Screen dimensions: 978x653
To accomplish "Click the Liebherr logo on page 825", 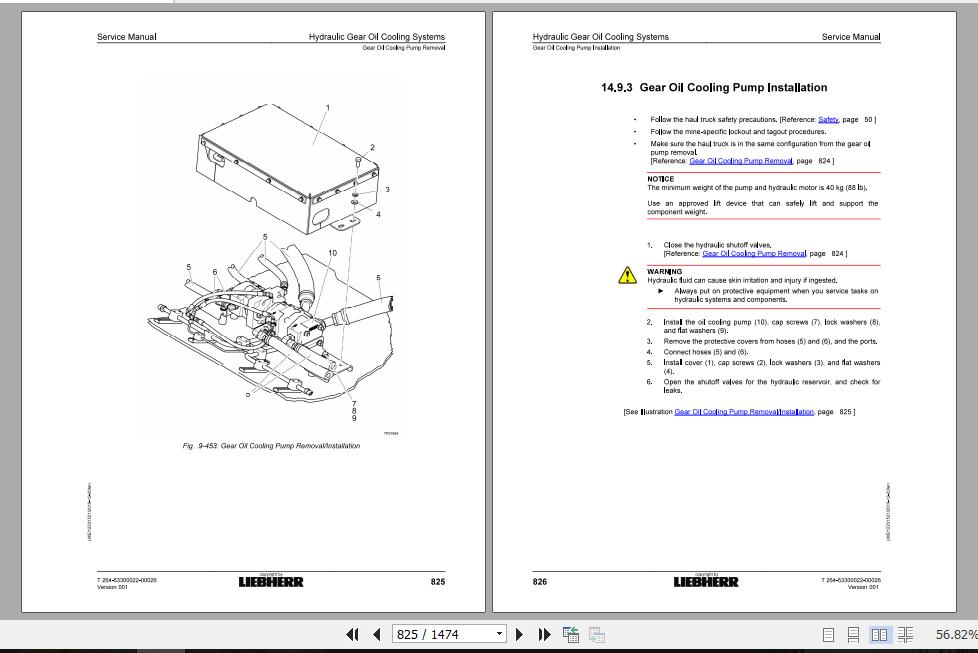I will 271,581.
